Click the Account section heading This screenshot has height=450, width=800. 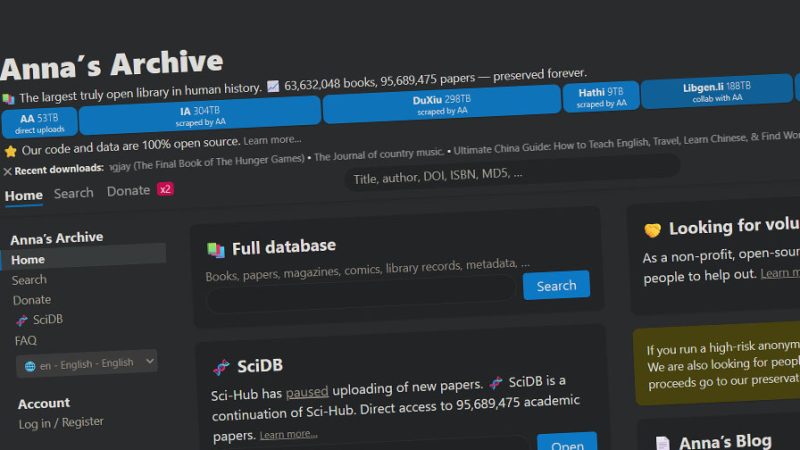point(44,404)
